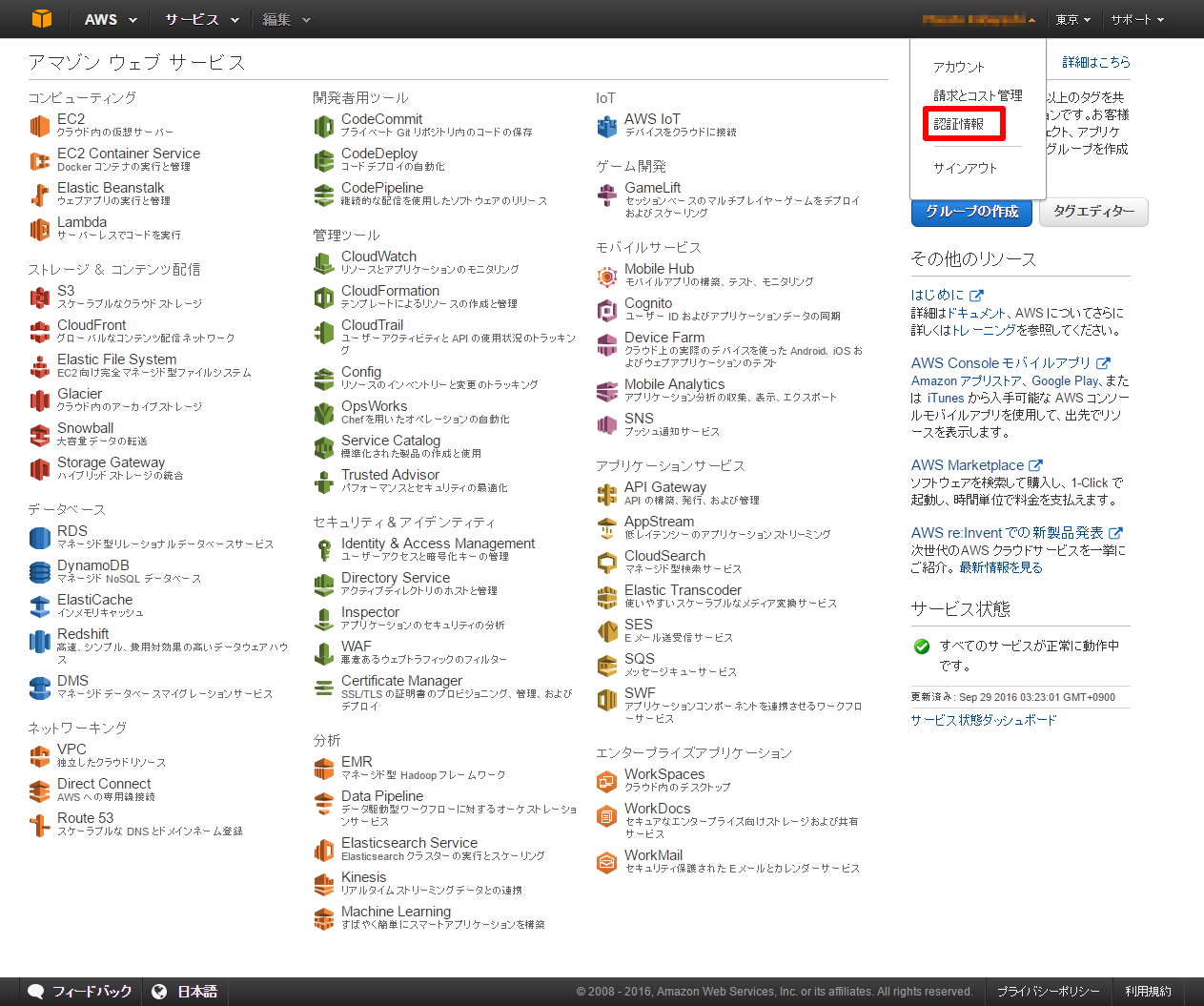Viewport: 1204px width, 1006px height.
Task: Click the green service status check icon
Action: (x=922, y=647)
